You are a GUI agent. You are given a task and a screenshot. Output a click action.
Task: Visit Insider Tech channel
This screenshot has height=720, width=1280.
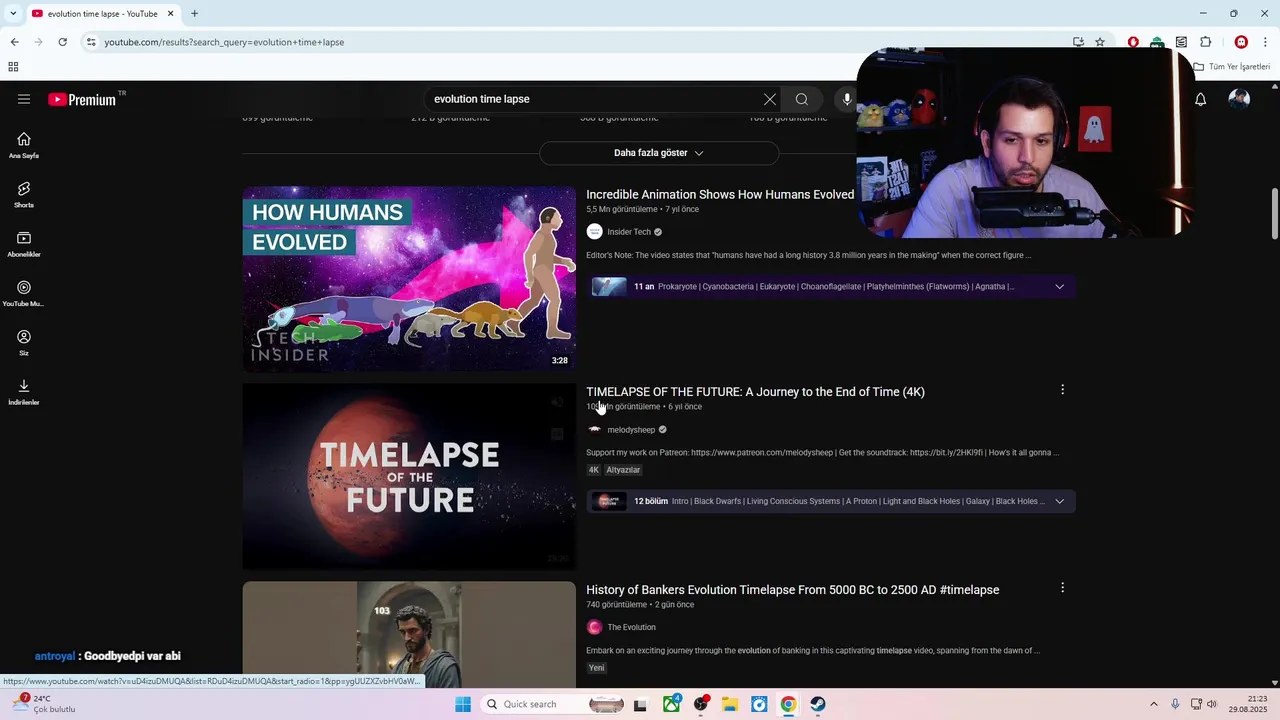pyautogui.click(x=629, y=232)
